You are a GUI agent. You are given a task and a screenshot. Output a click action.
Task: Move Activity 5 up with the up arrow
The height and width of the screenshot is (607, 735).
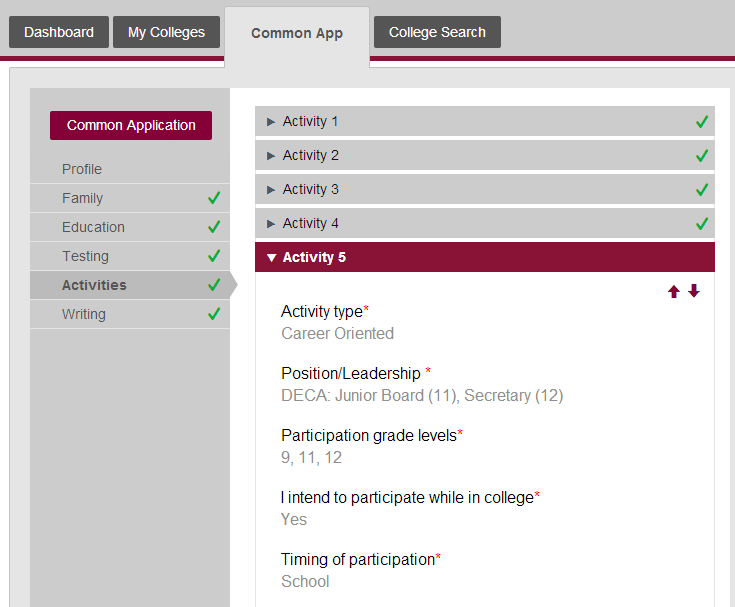(x=674, y=291)
